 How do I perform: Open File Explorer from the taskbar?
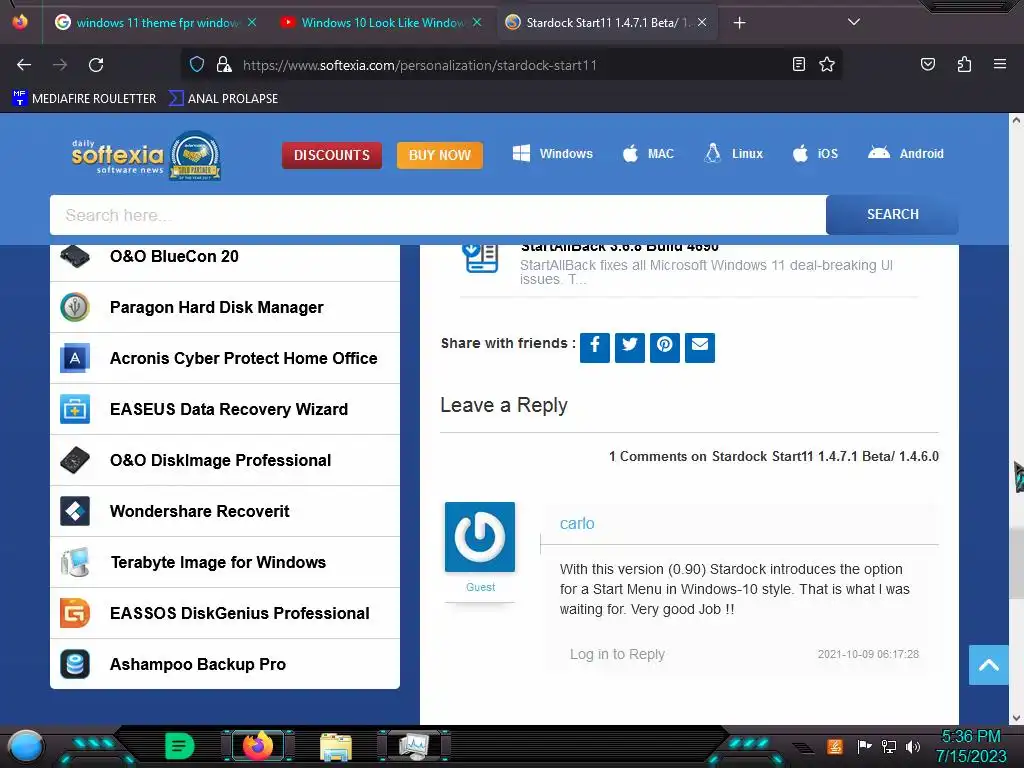click(x=336, y=746)
